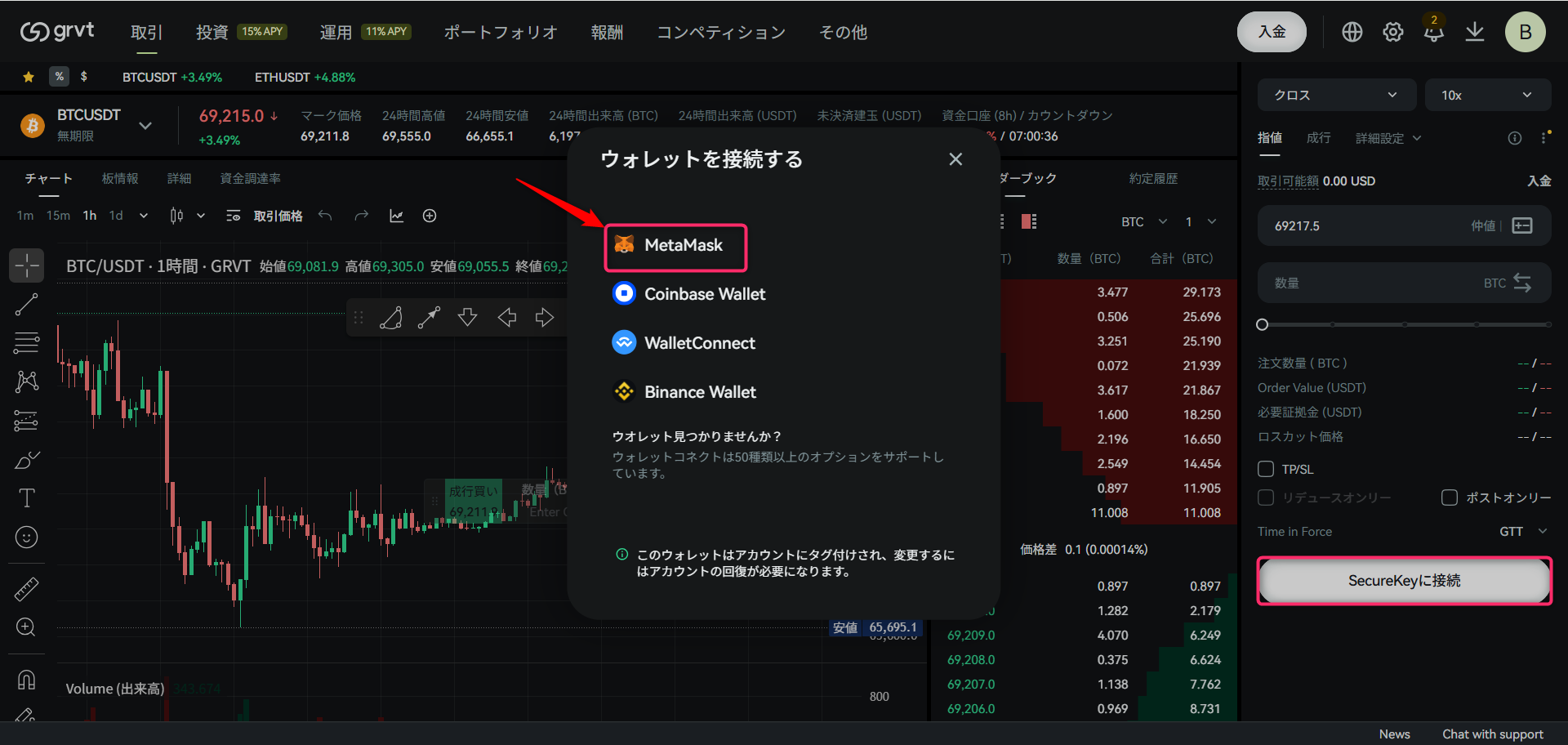This screenshot has height=745, width=1568.
Task: Select the trend line drawing tool
Action: pos(26,305)
